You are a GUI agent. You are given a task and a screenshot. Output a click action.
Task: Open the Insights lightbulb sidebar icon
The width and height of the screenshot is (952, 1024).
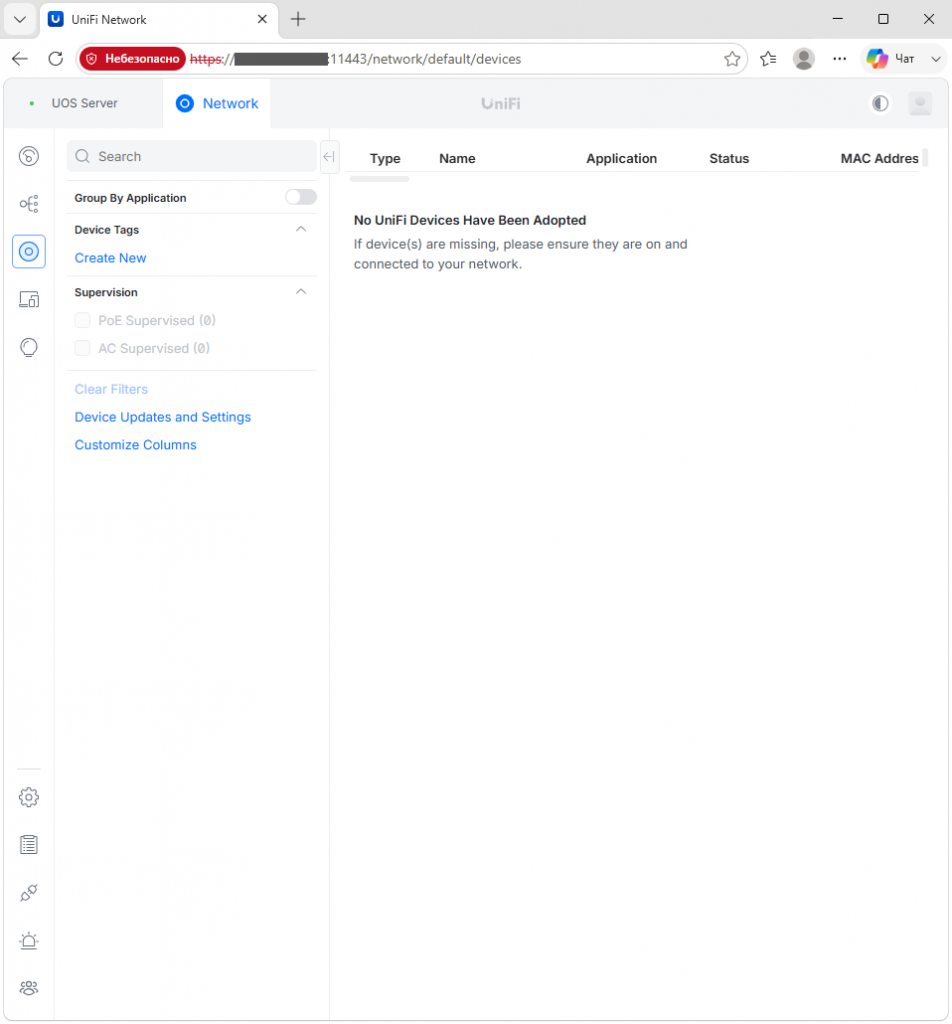tap(29, 347)
